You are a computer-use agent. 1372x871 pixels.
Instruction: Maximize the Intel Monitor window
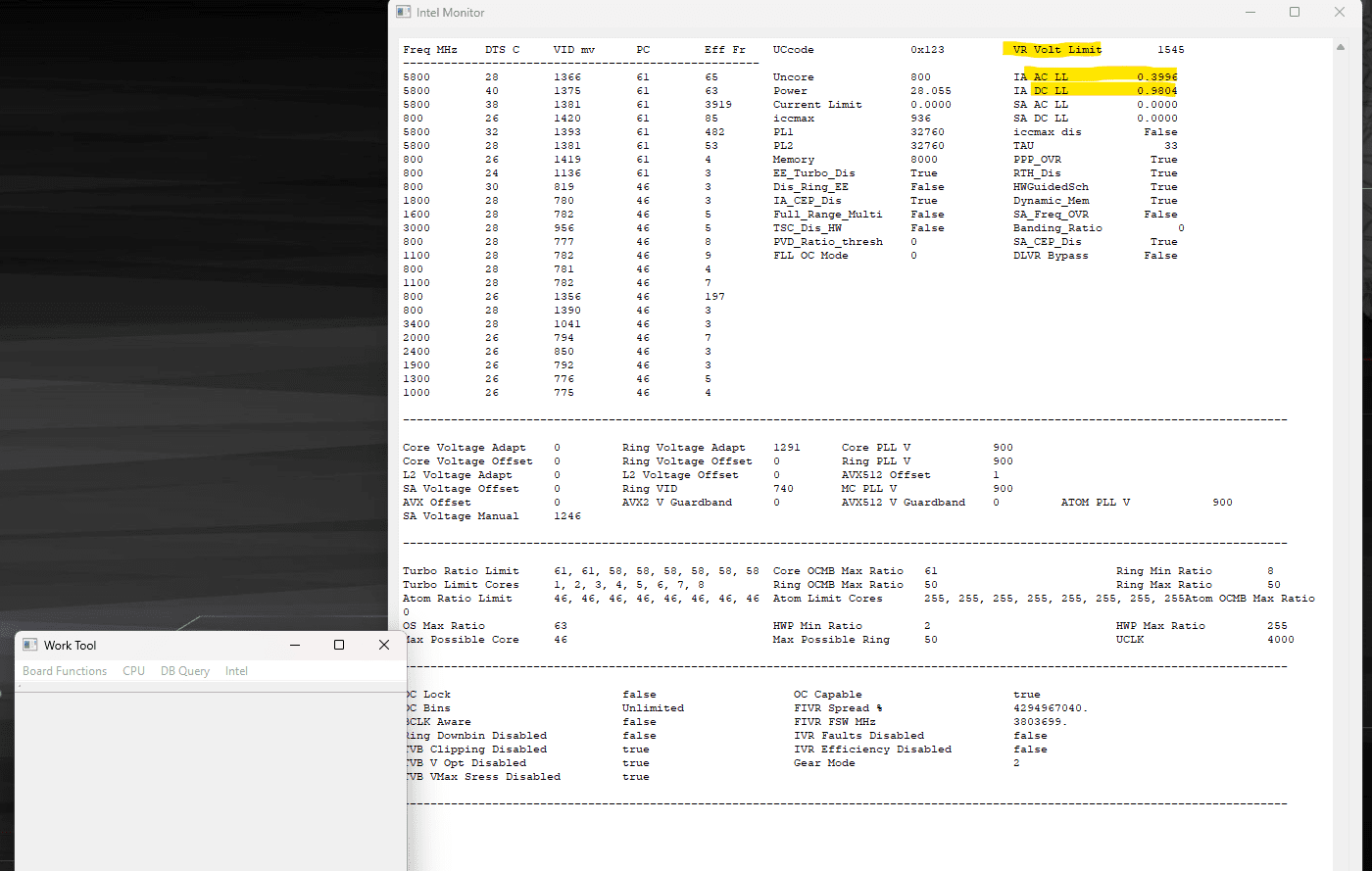coord(1295,13)
